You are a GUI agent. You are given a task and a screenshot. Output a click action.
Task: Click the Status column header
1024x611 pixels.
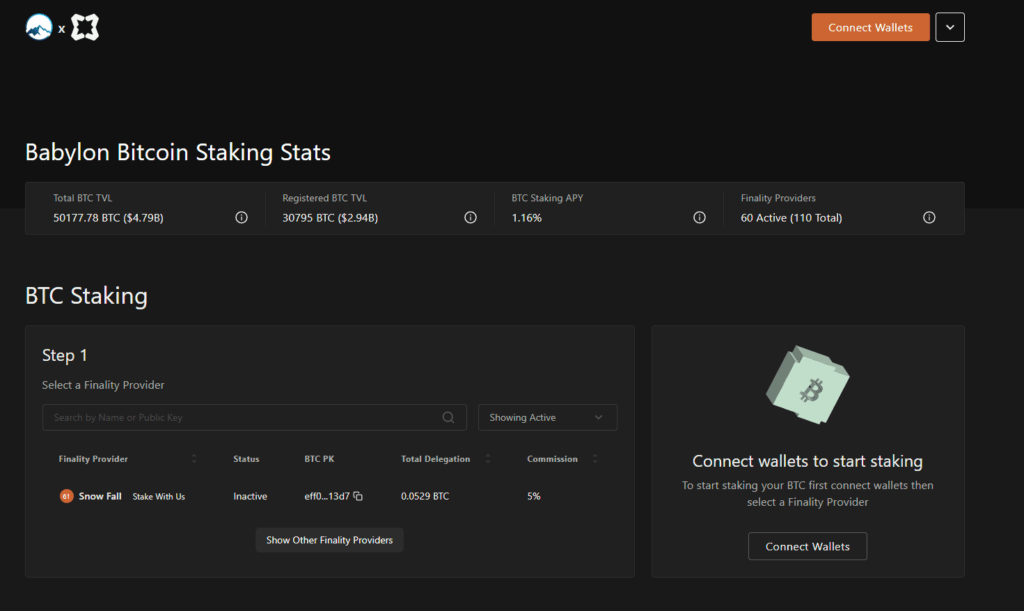tap(246, 459)
